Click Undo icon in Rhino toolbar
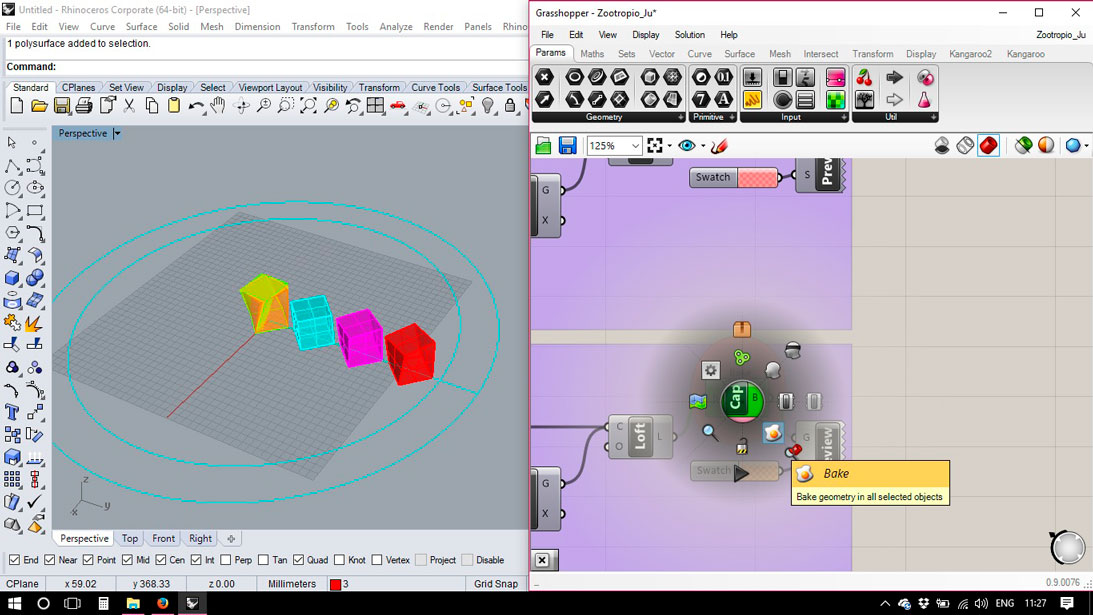Image resolution: width=1093 pixels, height=615 pixels. click(x=196, y=106)
